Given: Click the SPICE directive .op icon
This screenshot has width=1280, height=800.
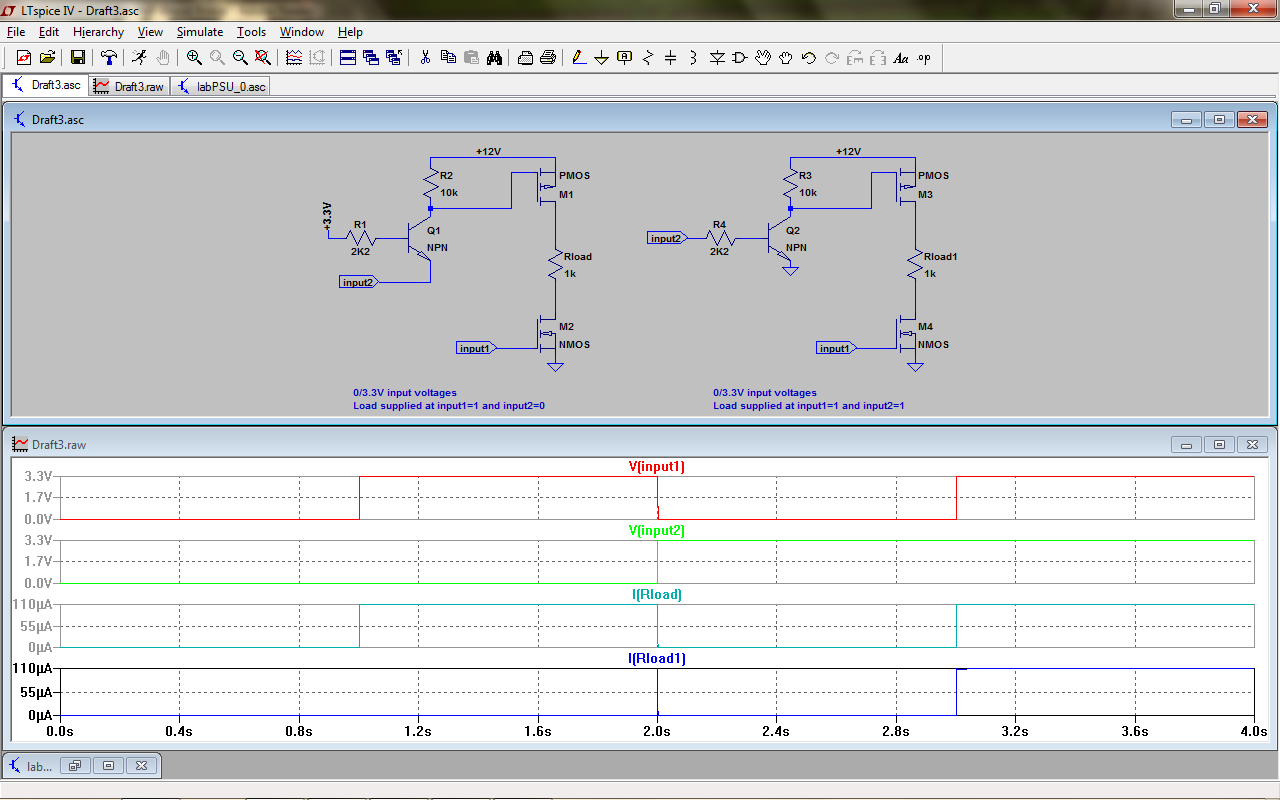Looking at the screenshot, I should [x=924, y=58].
